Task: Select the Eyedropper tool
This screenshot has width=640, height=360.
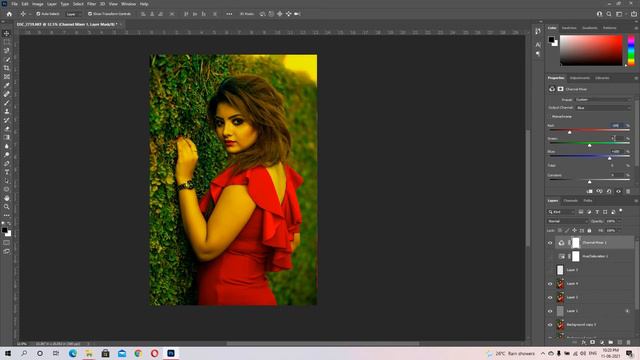Action: (x=7, y=85)
